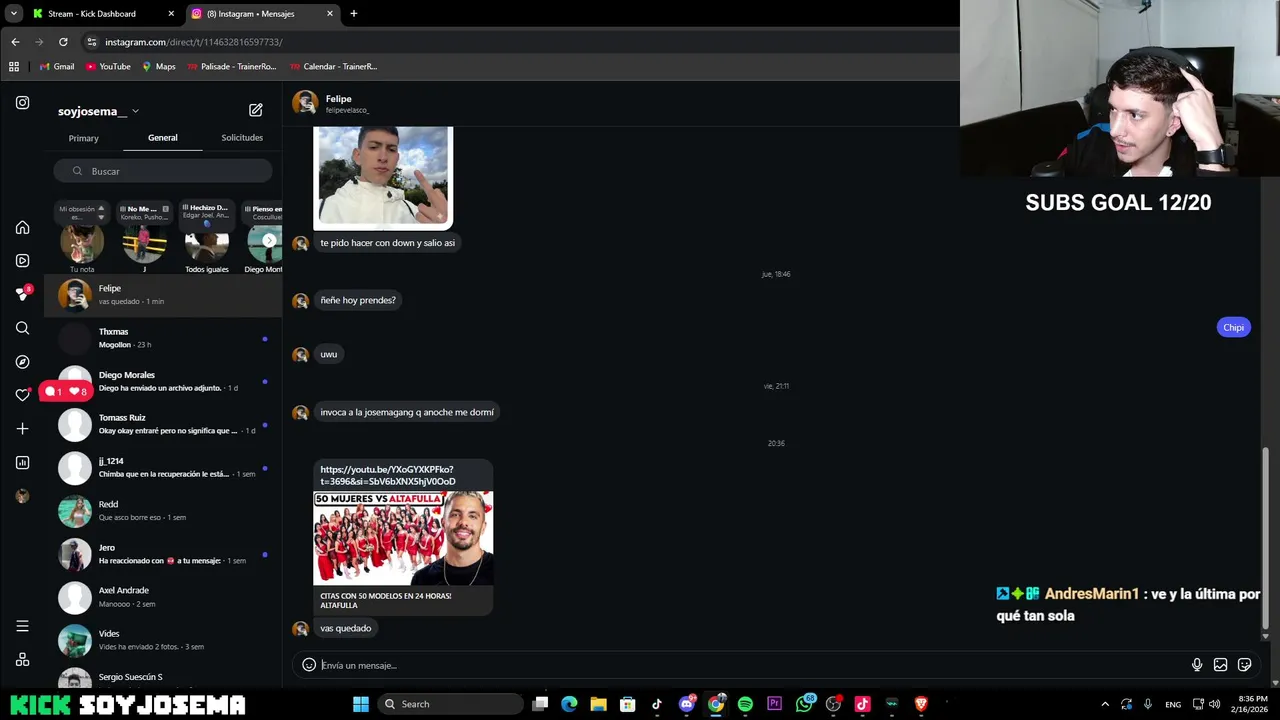Open Explore compass icon

point(22,362)
